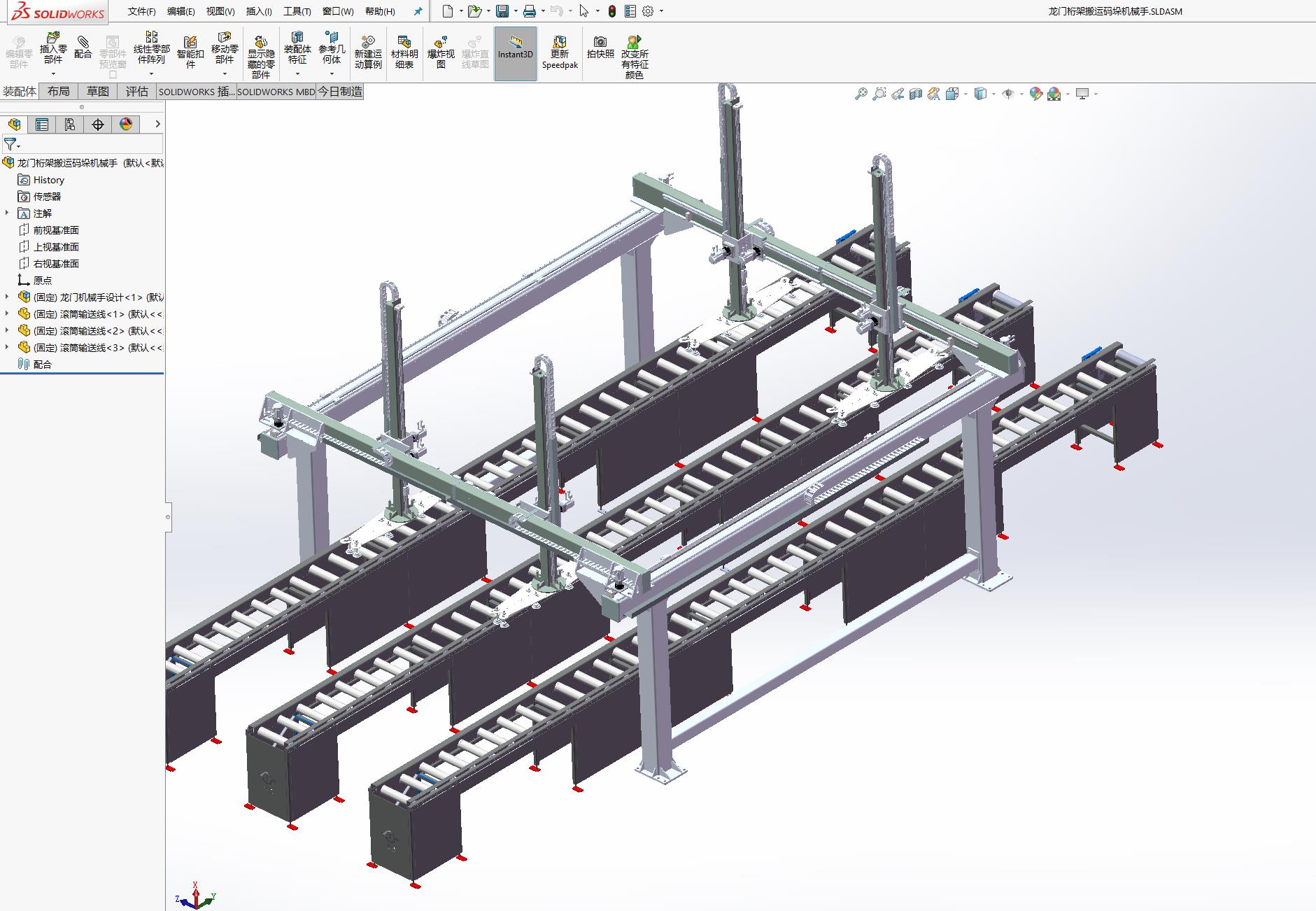Viewport: 1316px width, 911px height.
Task: Open the Reference Geometry dropdown arrow
Action: click(332, 73)
